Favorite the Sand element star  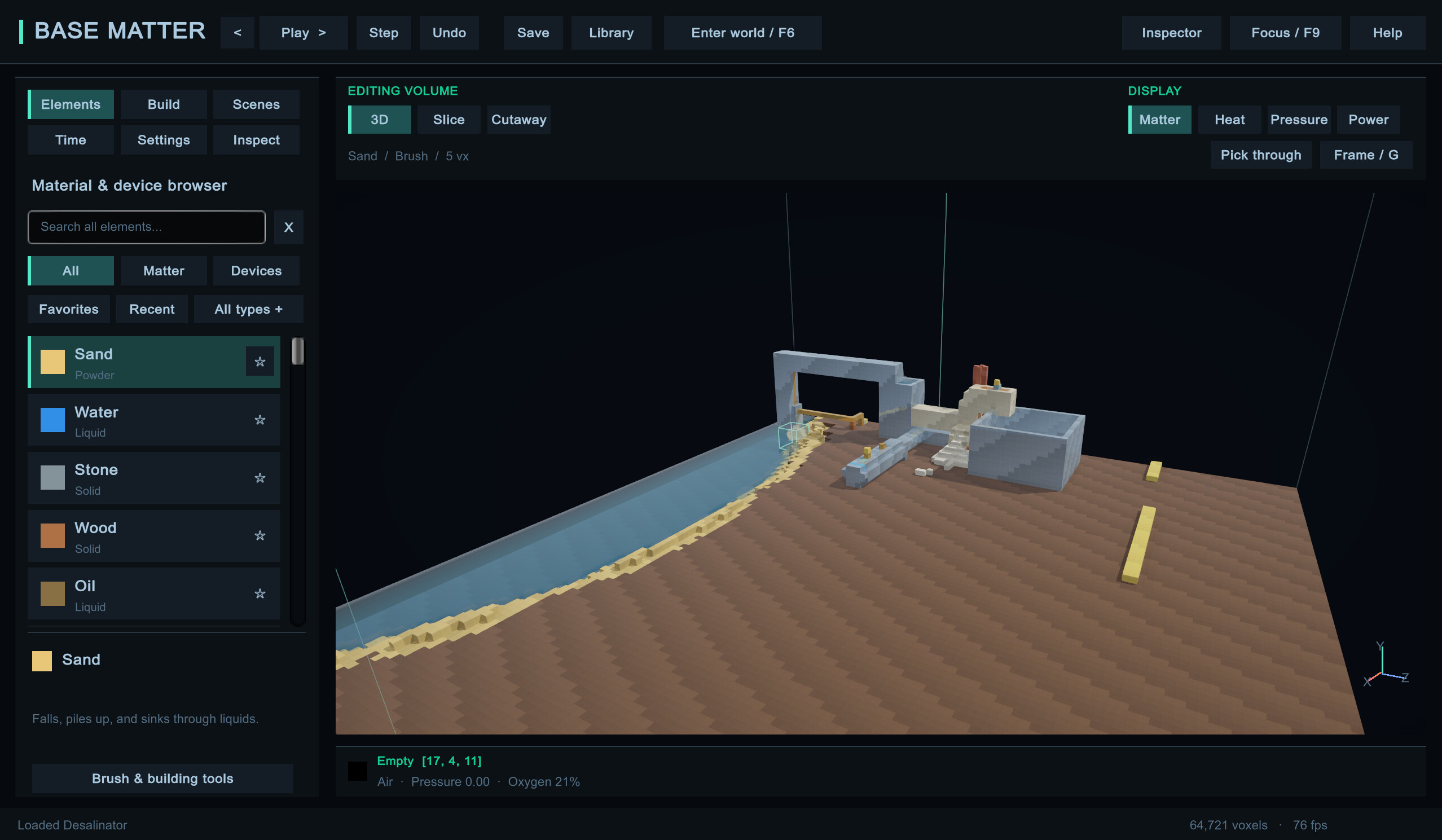260,362
